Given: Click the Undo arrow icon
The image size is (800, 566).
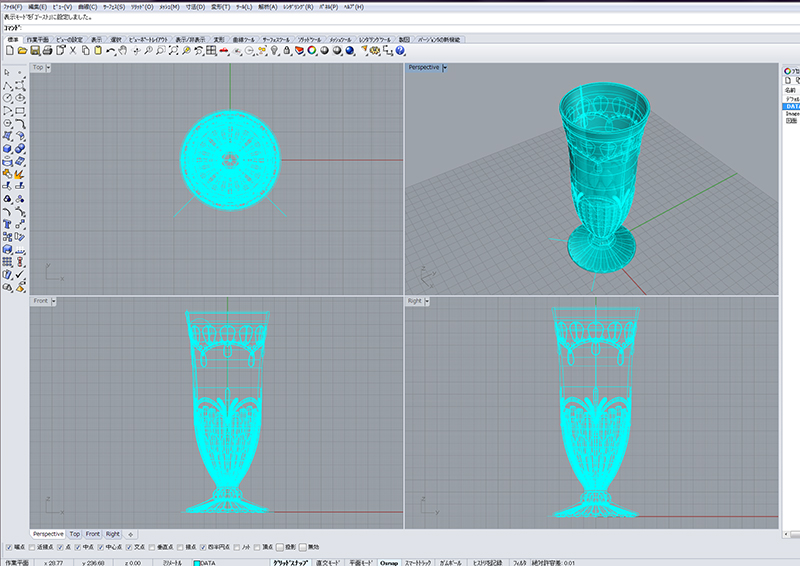Looking at the screenshot, I should pos(111,50).
